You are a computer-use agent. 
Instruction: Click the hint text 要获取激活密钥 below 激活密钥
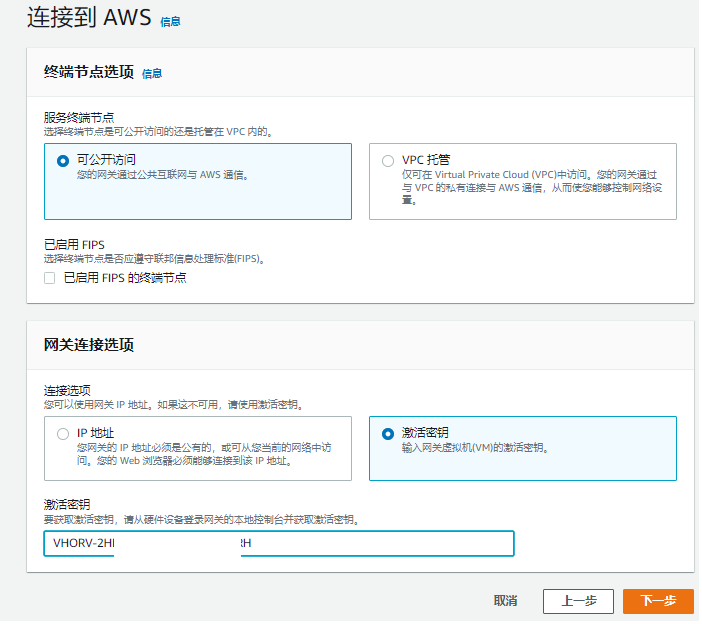click(202, 521)
